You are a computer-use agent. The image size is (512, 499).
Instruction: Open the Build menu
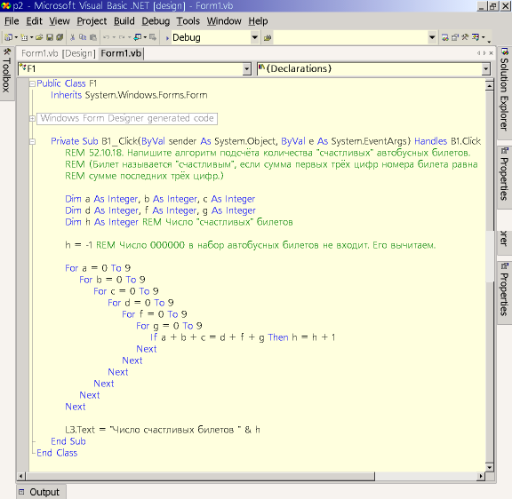pyautogui.click(x=124, y=21)
